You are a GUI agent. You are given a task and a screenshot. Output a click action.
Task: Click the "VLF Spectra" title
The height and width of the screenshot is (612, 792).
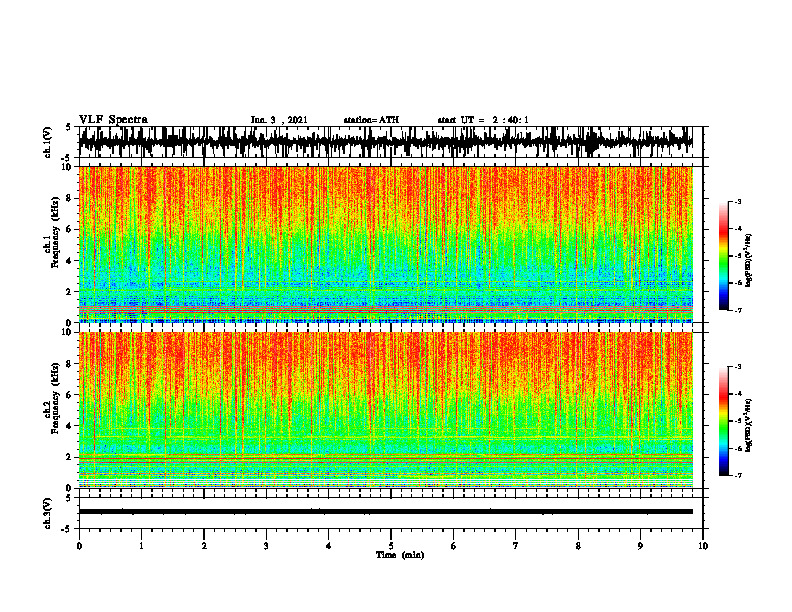pos(113,120)
